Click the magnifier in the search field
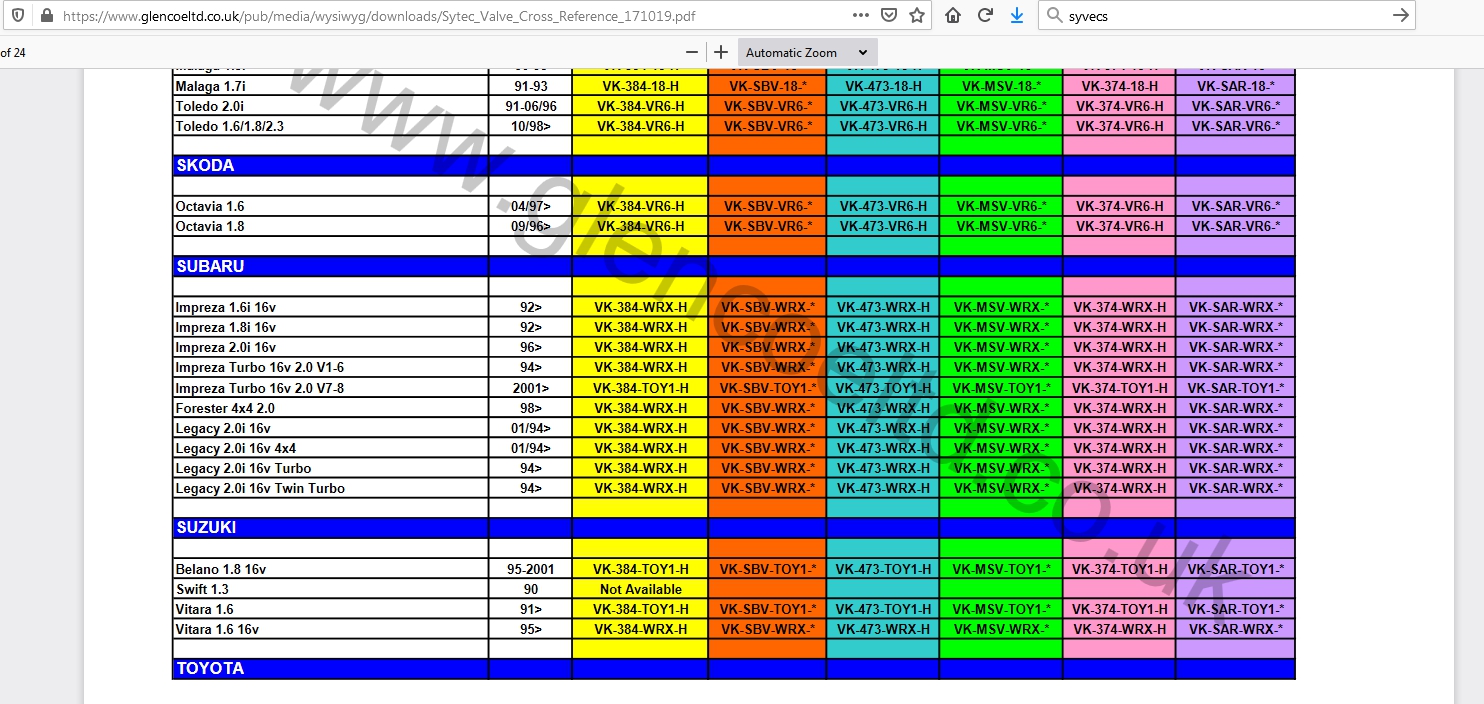Viewport: 1484px width, 704px height. pyautogui.click(x=1053, y=15)
